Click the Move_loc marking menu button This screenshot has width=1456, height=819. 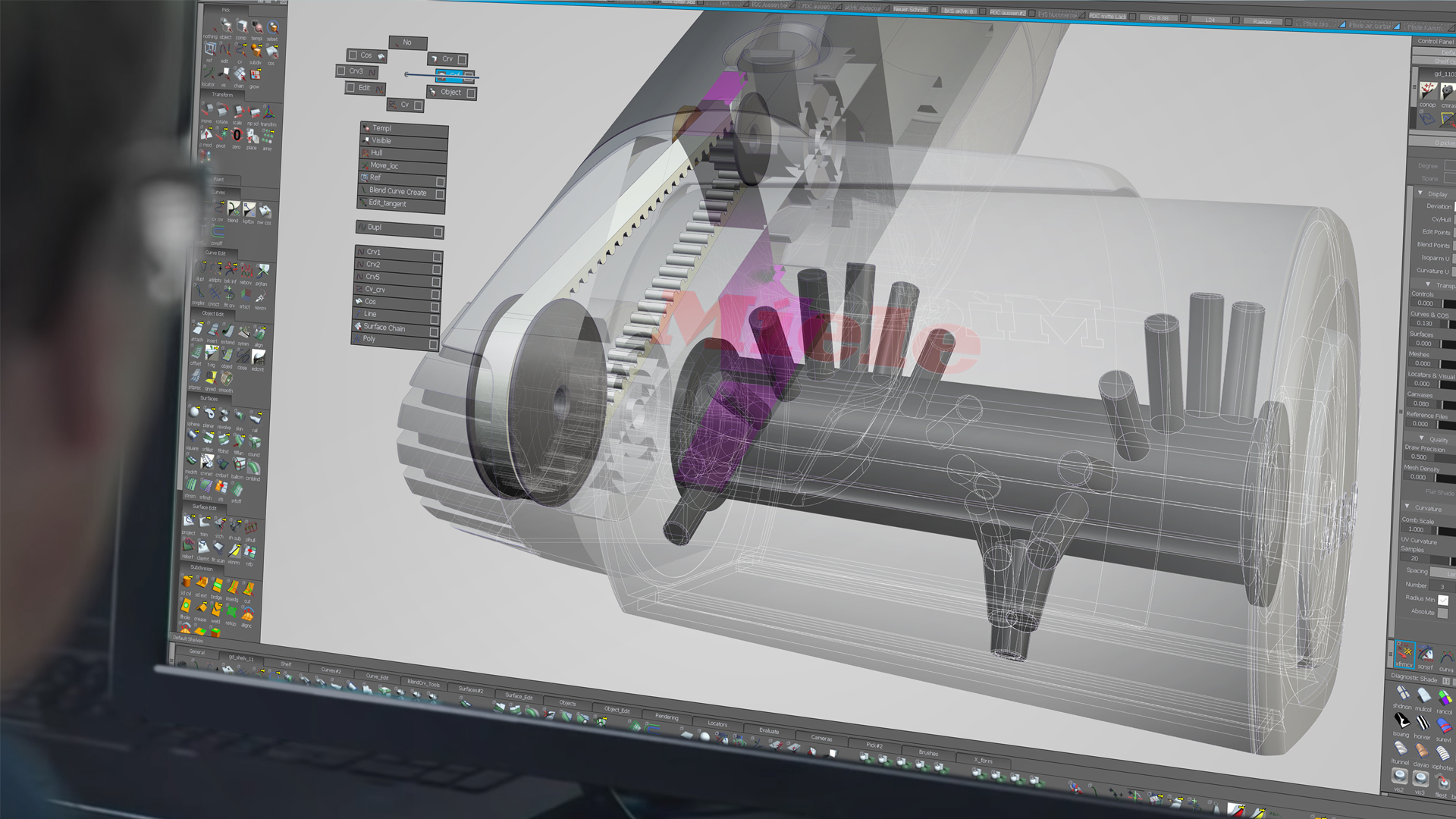click(403, 166)
